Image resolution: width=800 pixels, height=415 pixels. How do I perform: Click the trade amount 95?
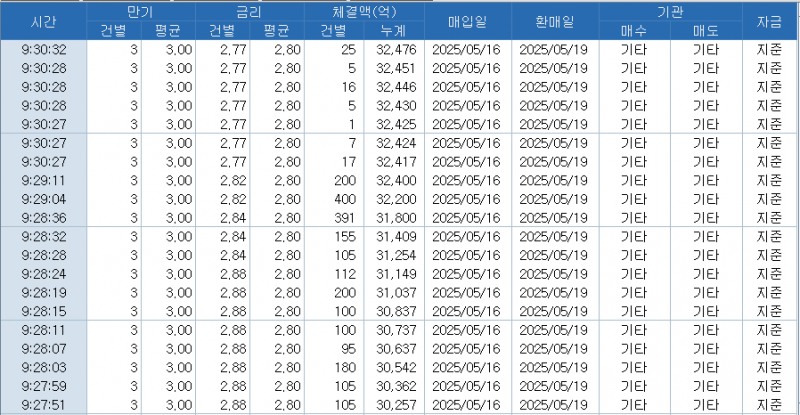pos(348,349)
